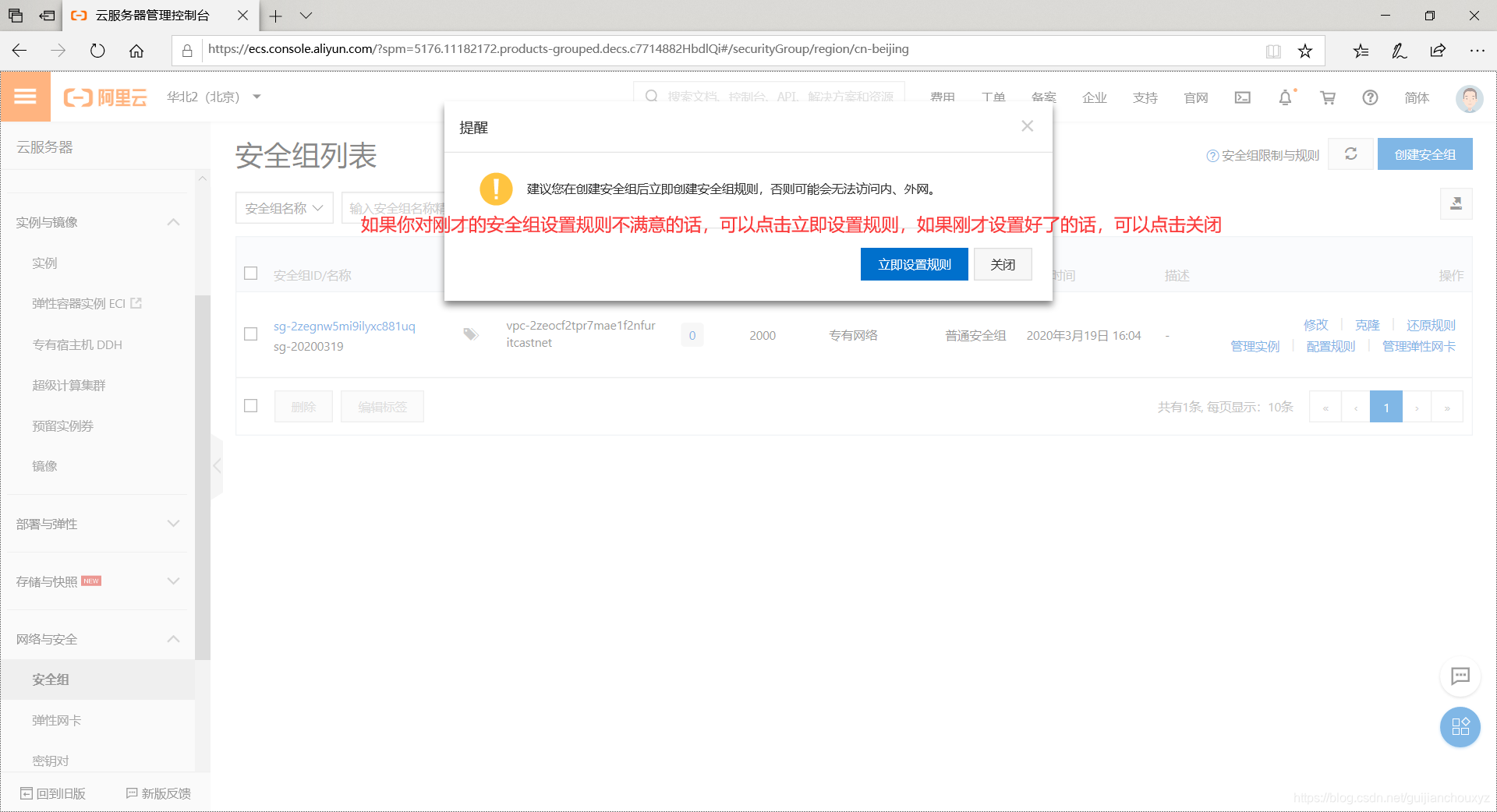Image resolution: width=1497 pixels, height=812 pixels.
Task: Open the help question mark icon
Action: point(1370,97)
